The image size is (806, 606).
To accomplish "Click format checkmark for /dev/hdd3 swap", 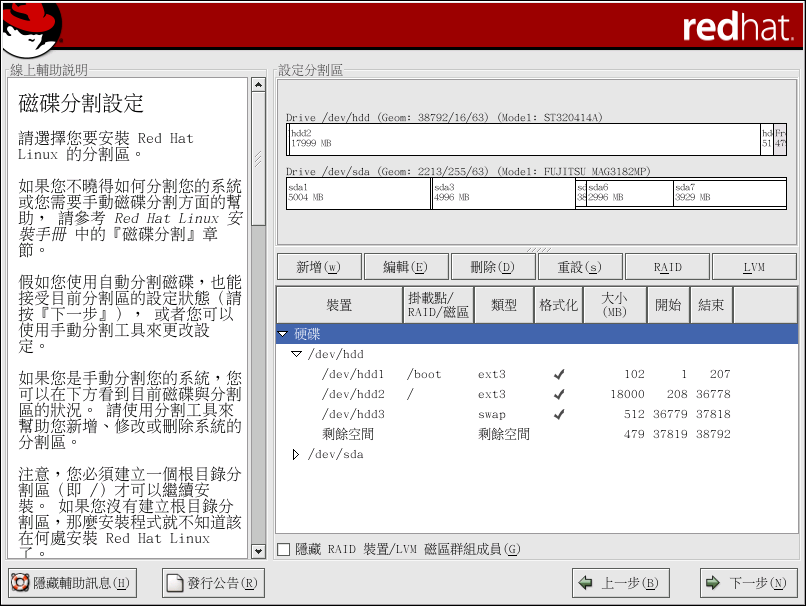I will pos(559,415).
